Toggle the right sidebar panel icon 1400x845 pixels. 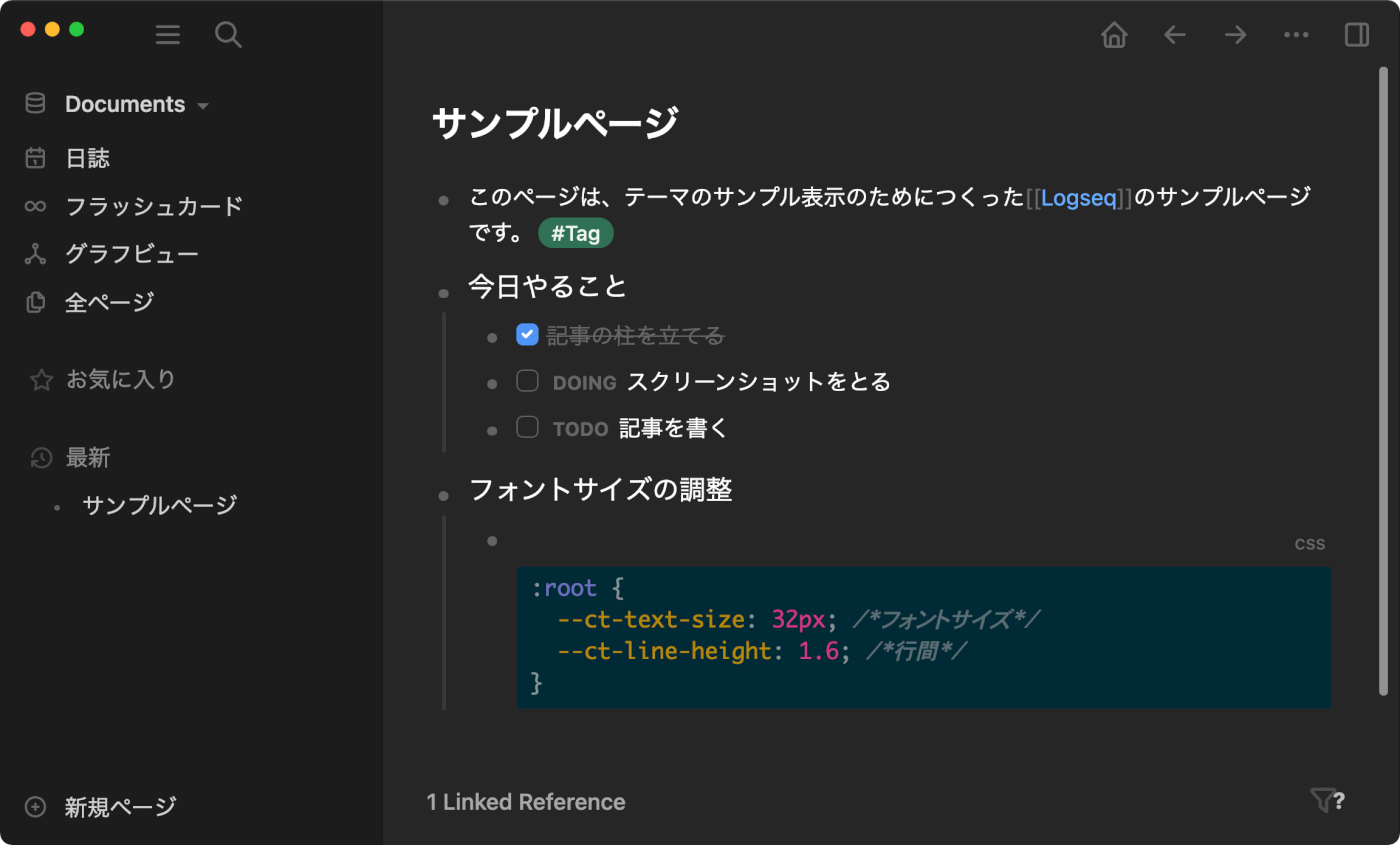point(1356,34)
